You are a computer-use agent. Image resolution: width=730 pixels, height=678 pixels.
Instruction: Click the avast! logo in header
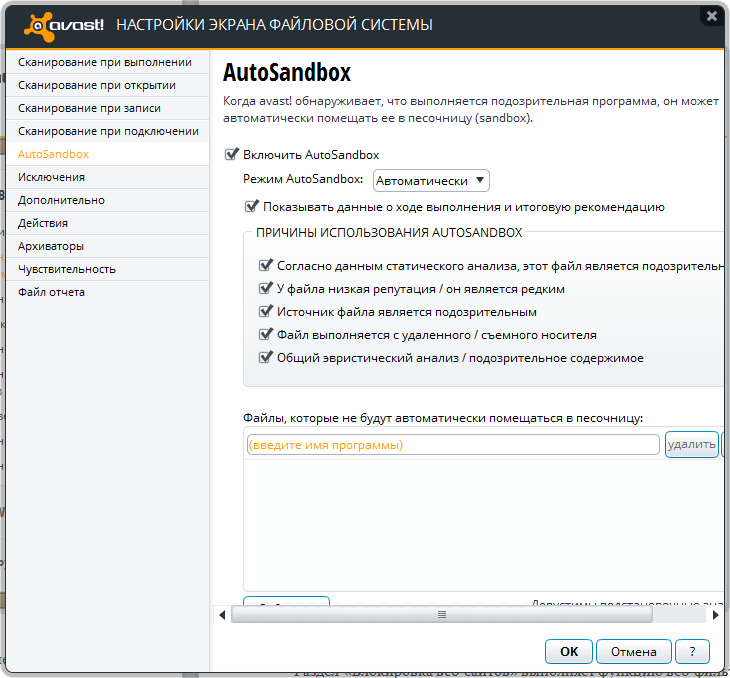(x=64, y=26)
